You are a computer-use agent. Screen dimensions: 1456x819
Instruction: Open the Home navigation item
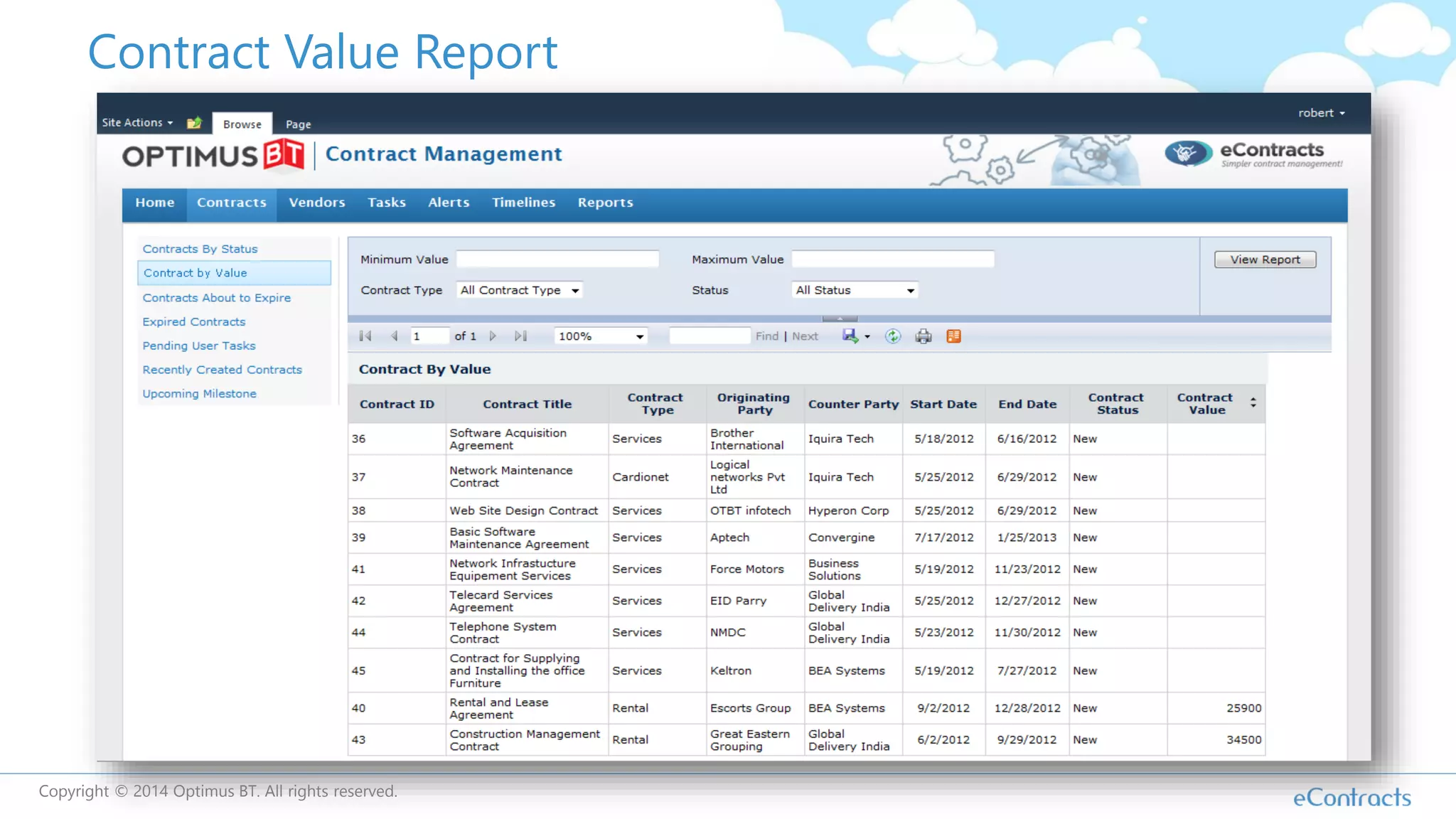[x=155, y=203]
